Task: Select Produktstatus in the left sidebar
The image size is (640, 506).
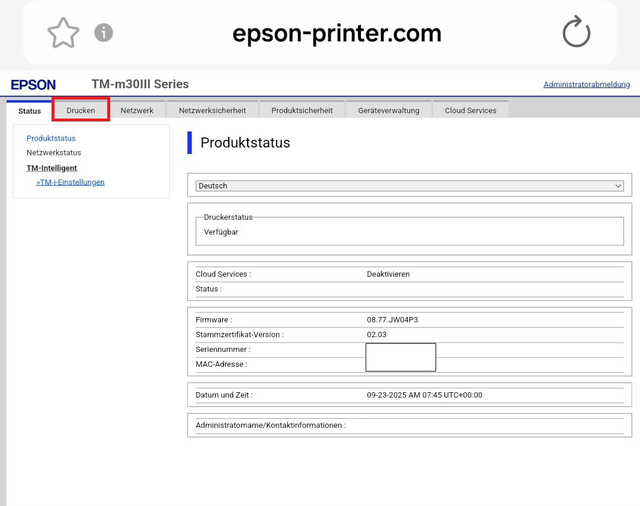Action: coord(51,138)
